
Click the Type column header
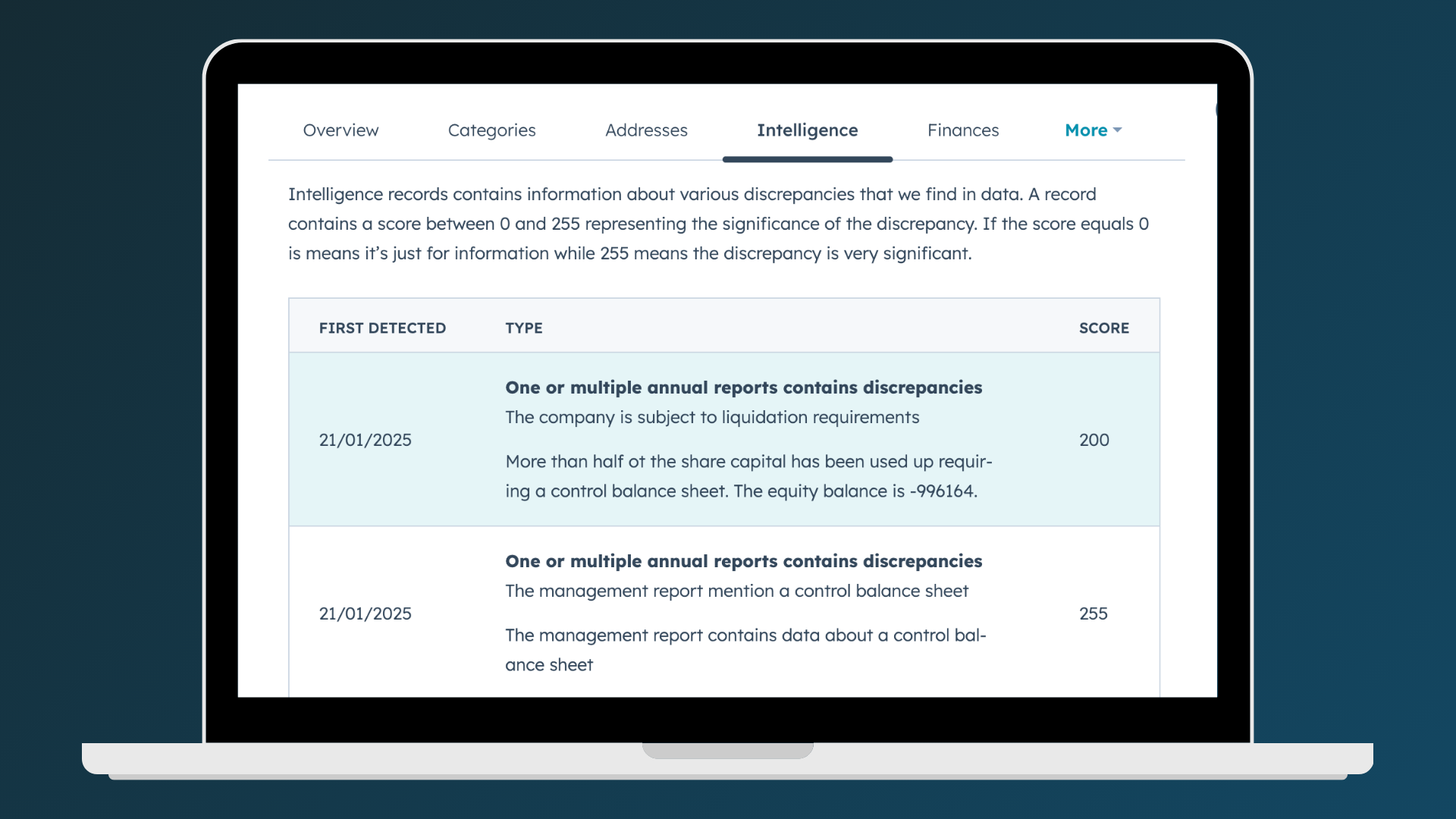(x=524, y=328)
